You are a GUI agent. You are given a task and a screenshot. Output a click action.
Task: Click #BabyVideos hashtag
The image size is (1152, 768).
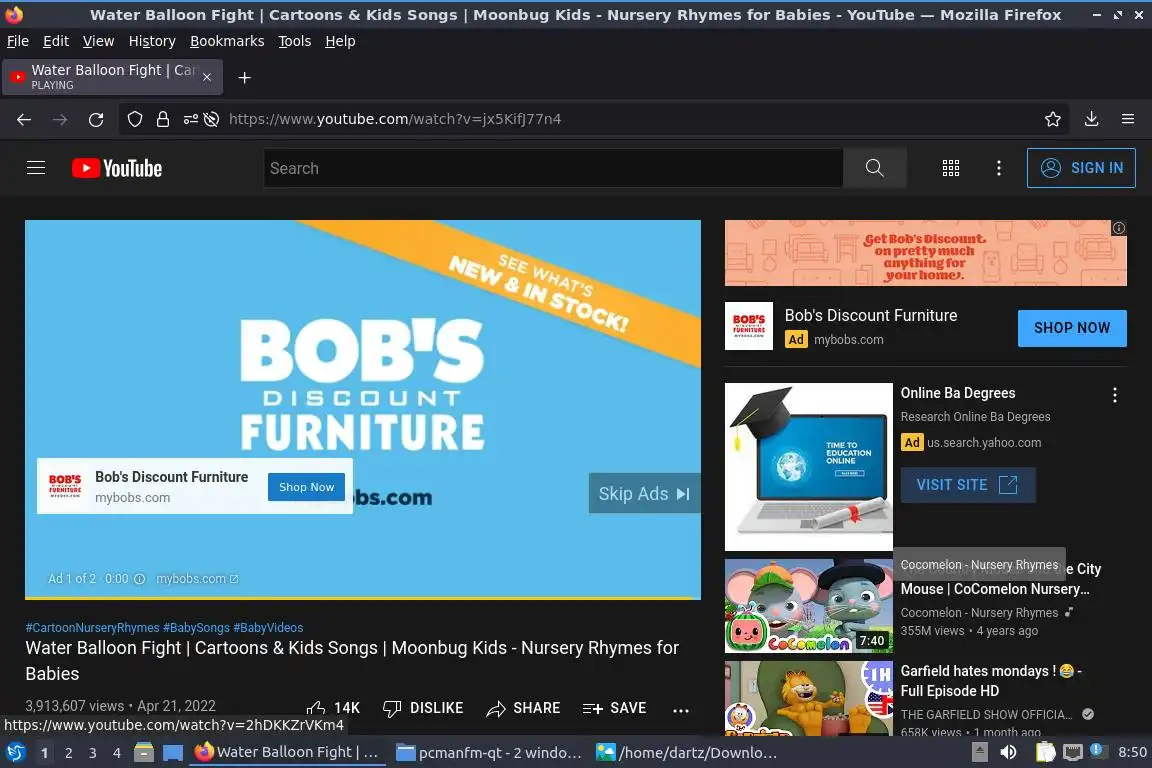pos(268,628)
